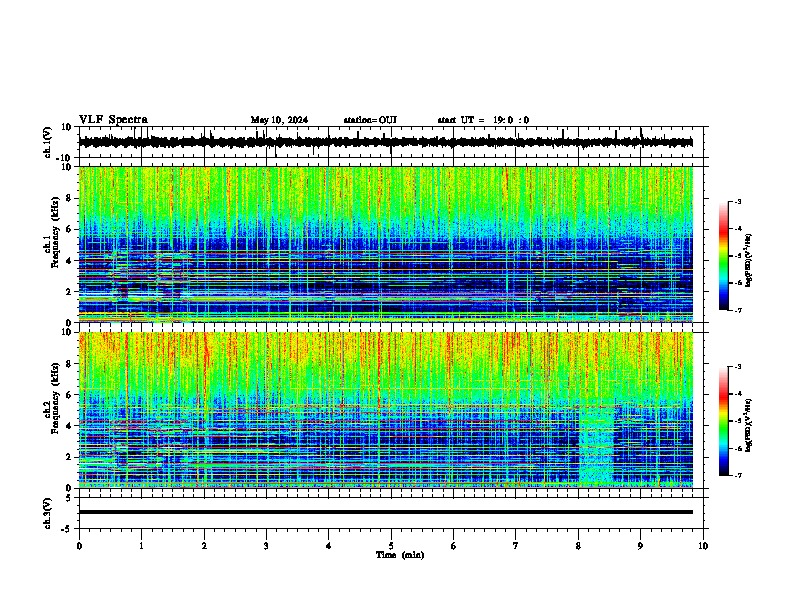
Task: Click the "4" kHz tick on ch.2 spectrogram axis
Action: pyautogui.click(x=70, y=426)
